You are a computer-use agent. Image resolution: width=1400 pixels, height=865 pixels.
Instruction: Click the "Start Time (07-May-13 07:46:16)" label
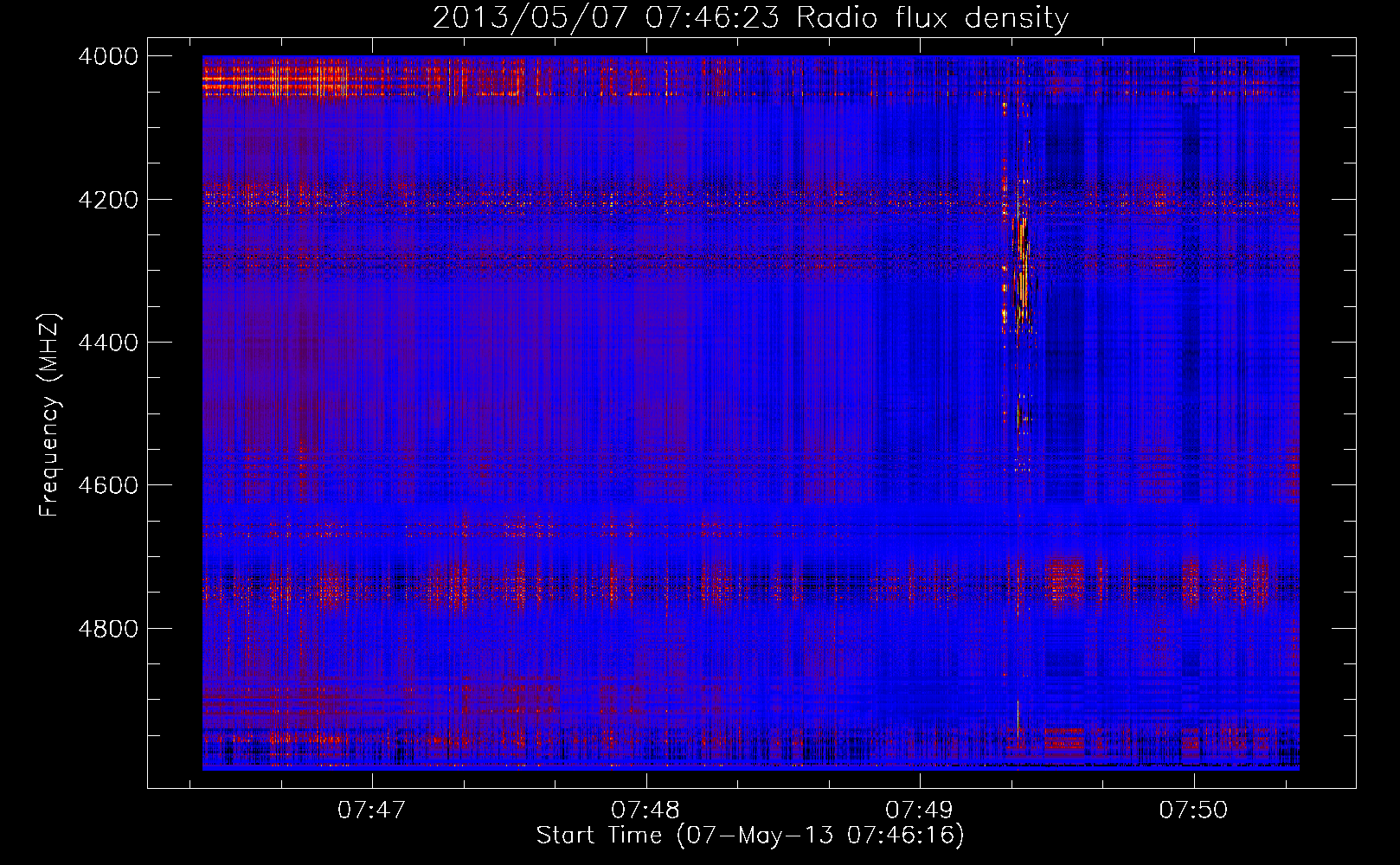pos(750,836)
